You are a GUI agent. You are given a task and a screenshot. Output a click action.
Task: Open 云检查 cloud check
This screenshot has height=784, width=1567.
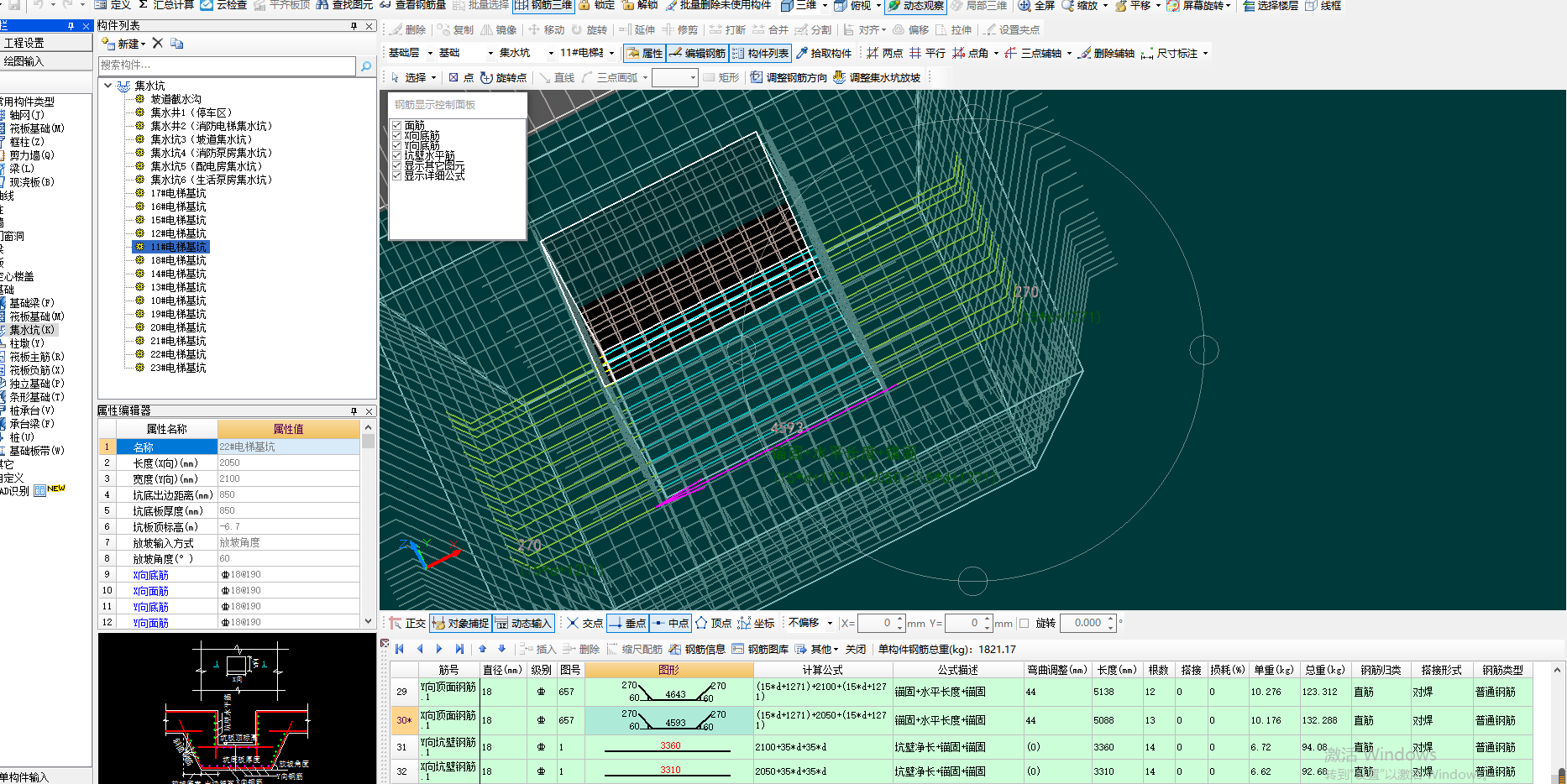pyautogui.click(x=223, y=5)
